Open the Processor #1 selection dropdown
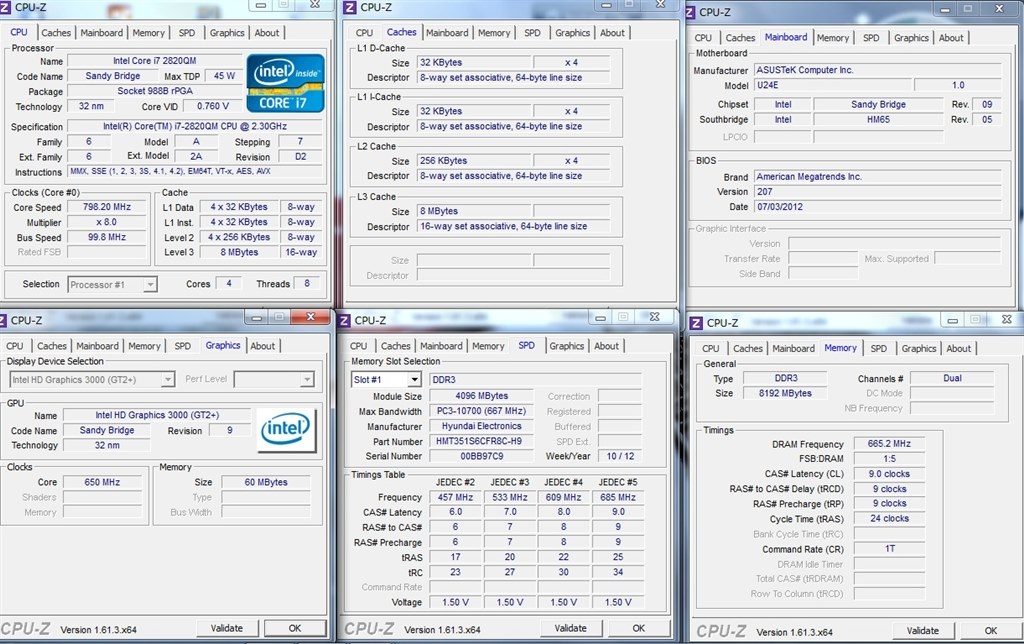The width and height of the screenshot is (1024, 644). 112,285
